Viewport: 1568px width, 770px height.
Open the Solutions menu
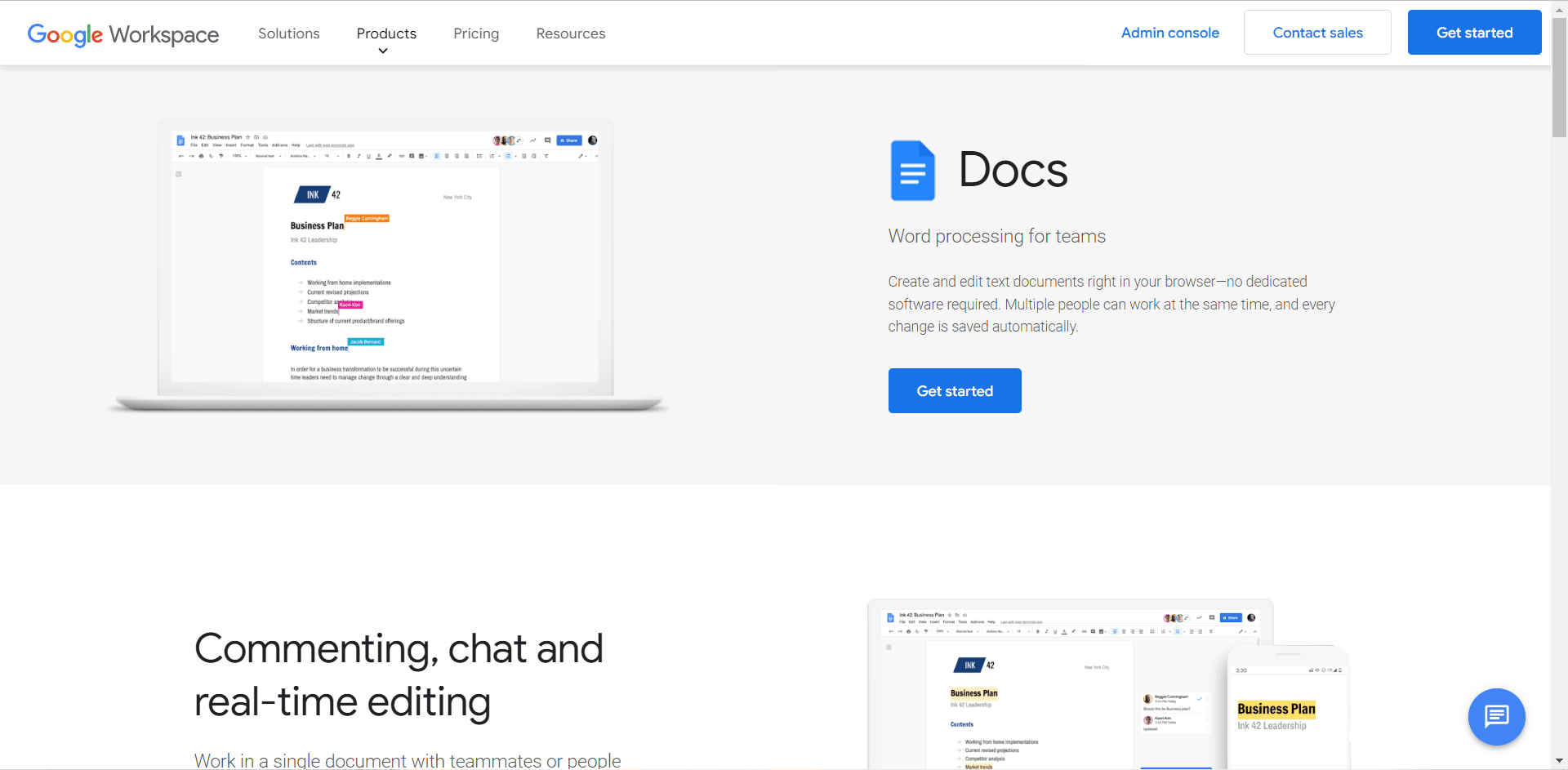point(289,33)
